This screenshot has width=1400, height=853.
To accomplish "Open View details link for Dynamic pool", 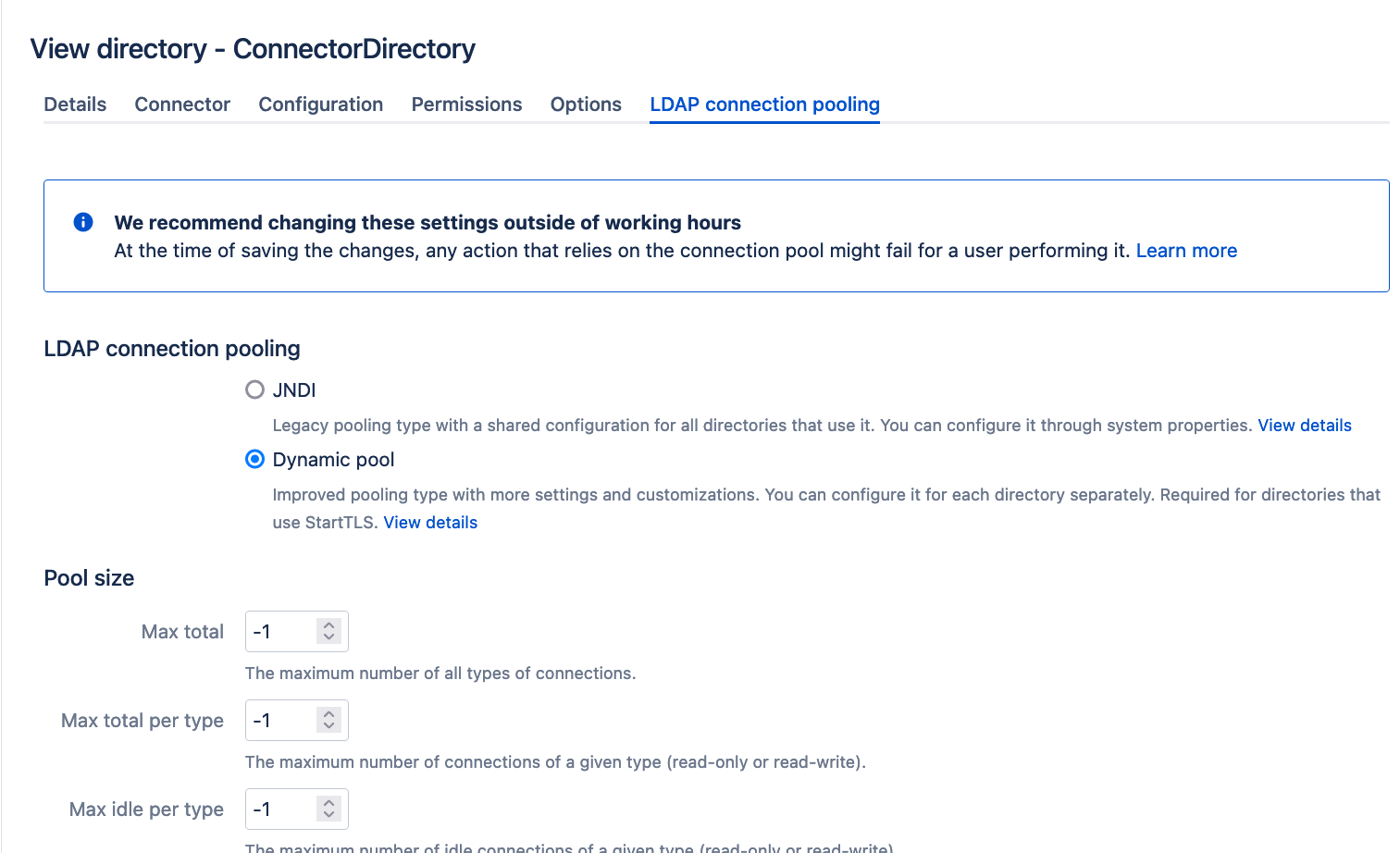I will (x=430, y=523).
